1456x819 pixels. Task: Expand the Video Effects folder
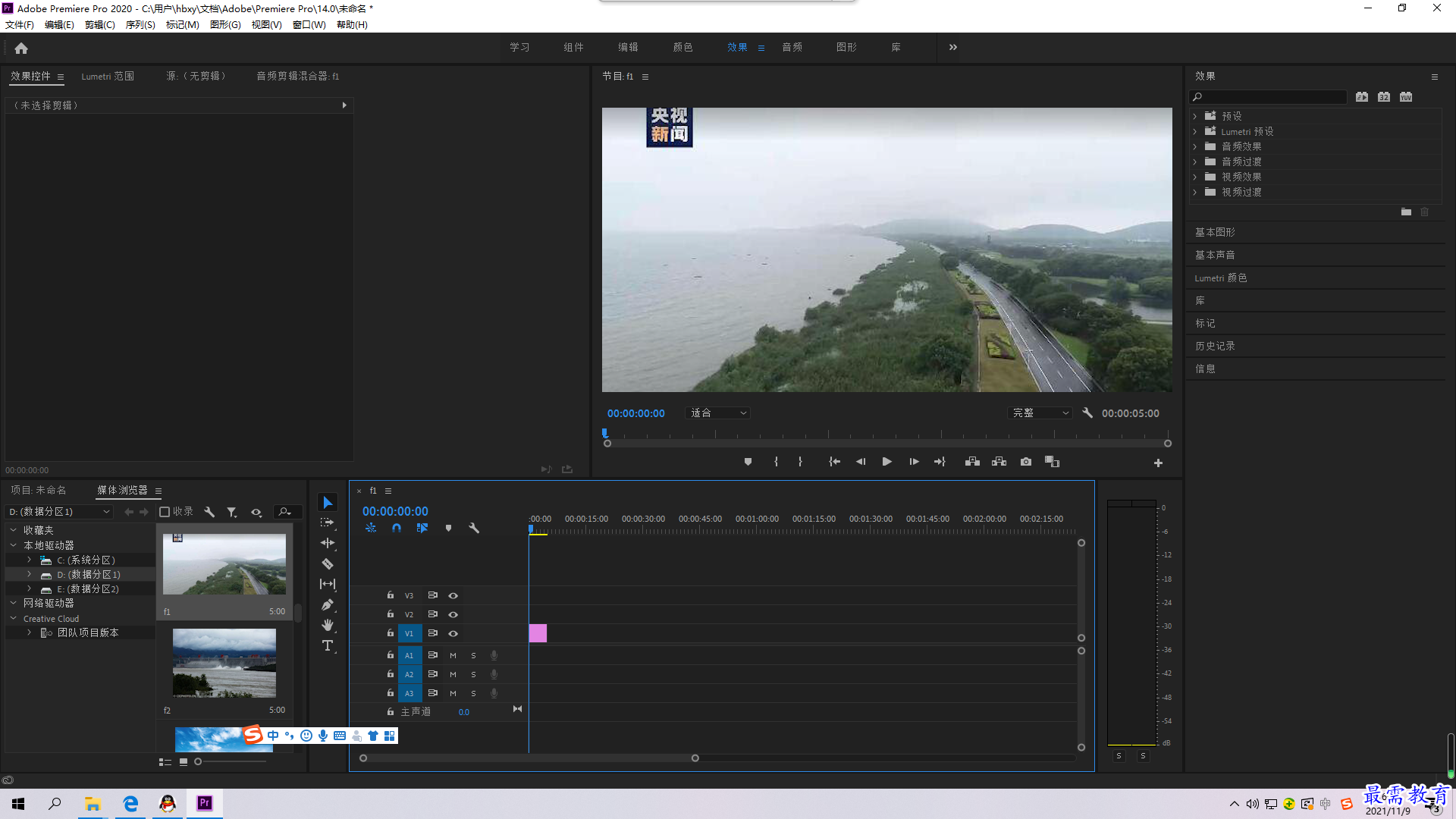1194,177
